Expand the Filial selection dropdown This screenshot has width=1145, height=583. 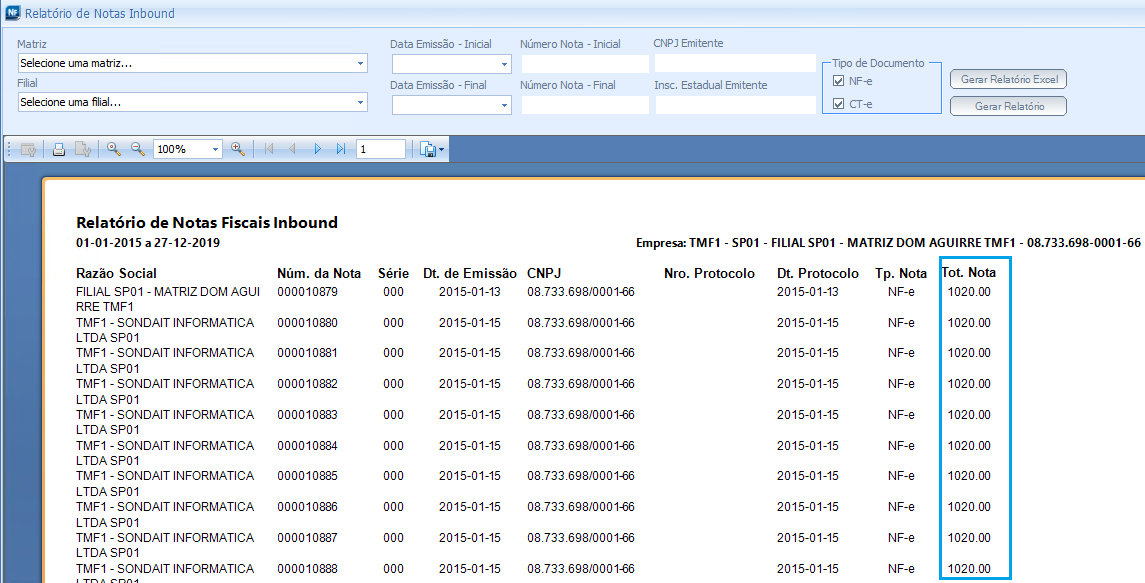[x=360, y=103]
